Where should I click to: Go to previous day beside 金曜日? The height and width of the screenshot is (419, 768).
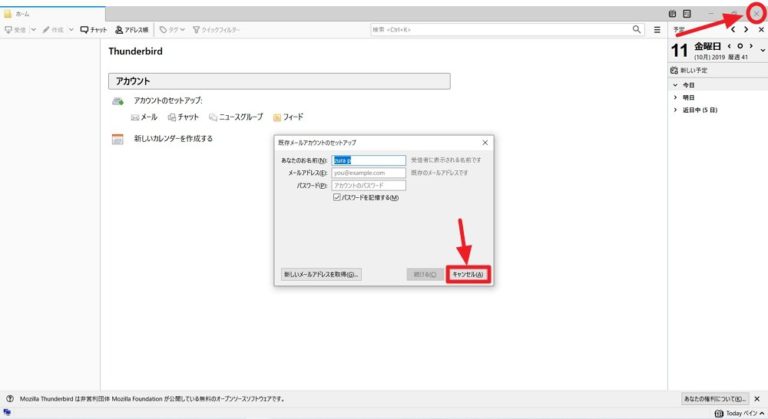[729, 46]
